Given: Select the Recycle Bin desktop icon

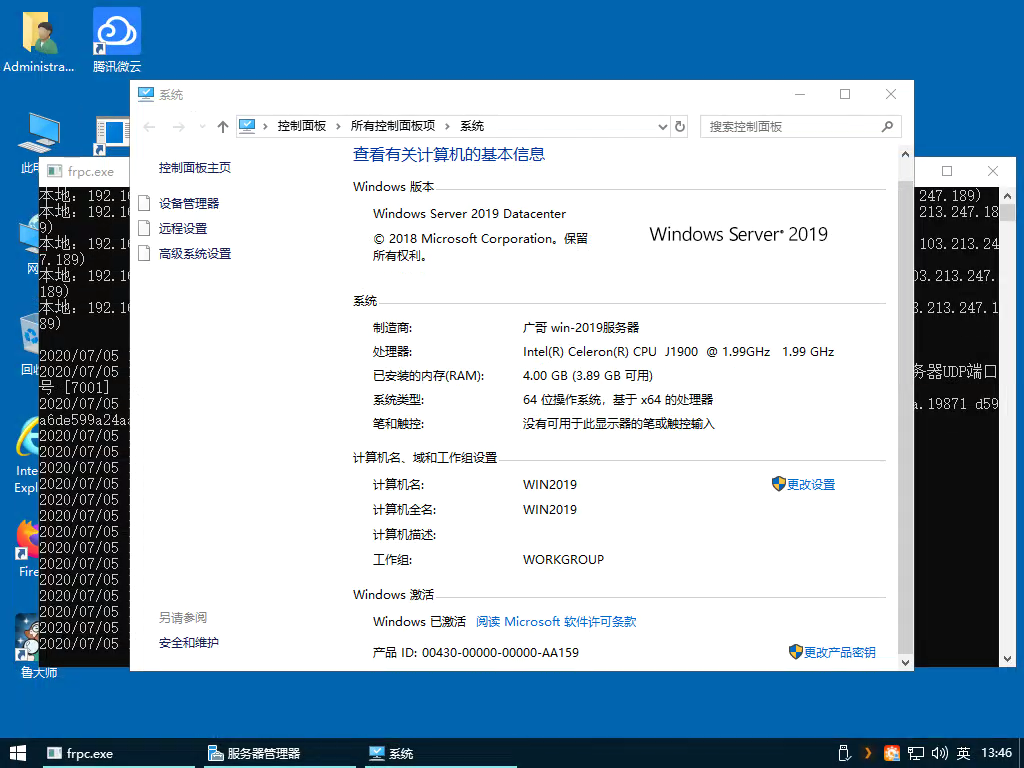Looking at the screenshot, I should [29, 345].
